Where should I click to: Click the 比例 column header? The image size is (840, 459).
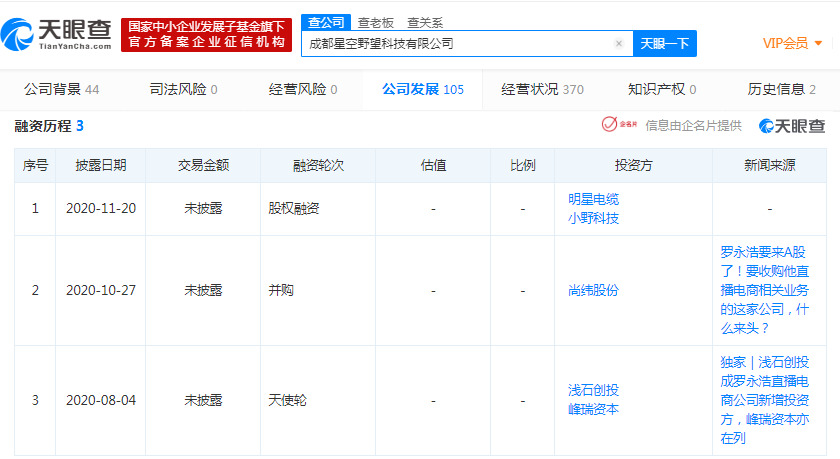coord(522,165)
